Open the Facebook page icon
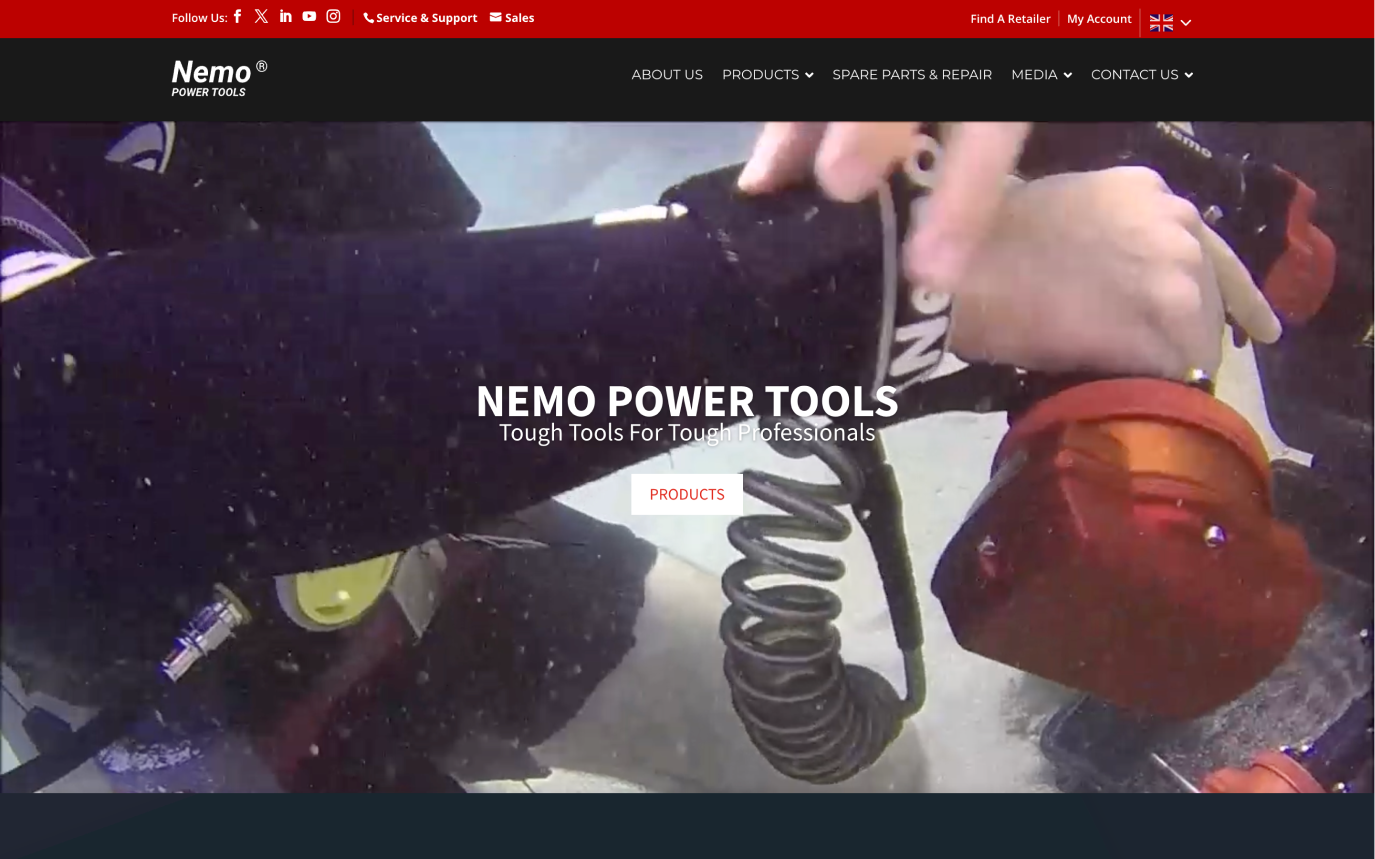This screenshot has width=1375, height=859. click(237, 16)
